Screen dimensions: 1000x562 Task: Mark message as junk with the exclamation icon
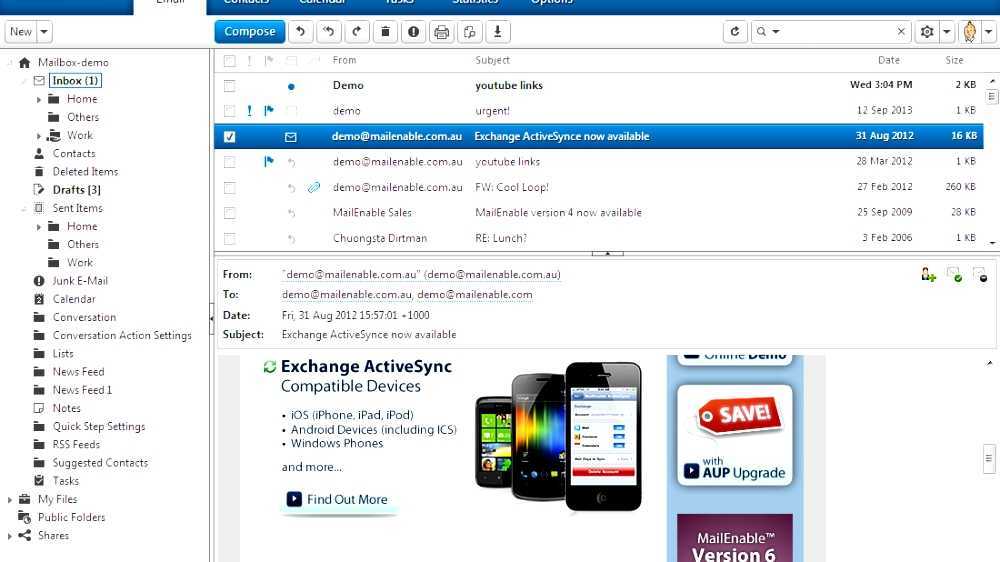click(x=413, y=31)
